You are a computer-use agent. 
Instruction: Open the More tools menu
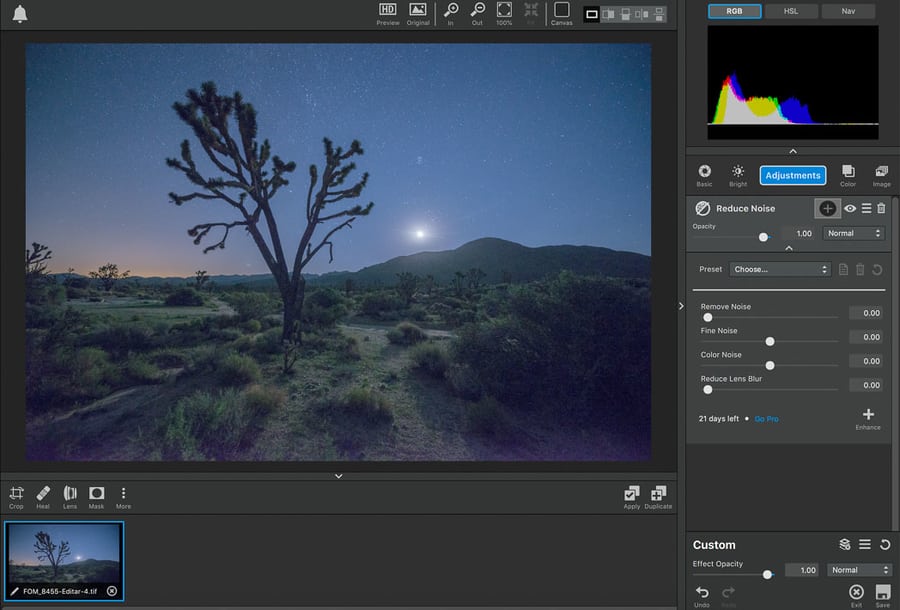(123, 497)
